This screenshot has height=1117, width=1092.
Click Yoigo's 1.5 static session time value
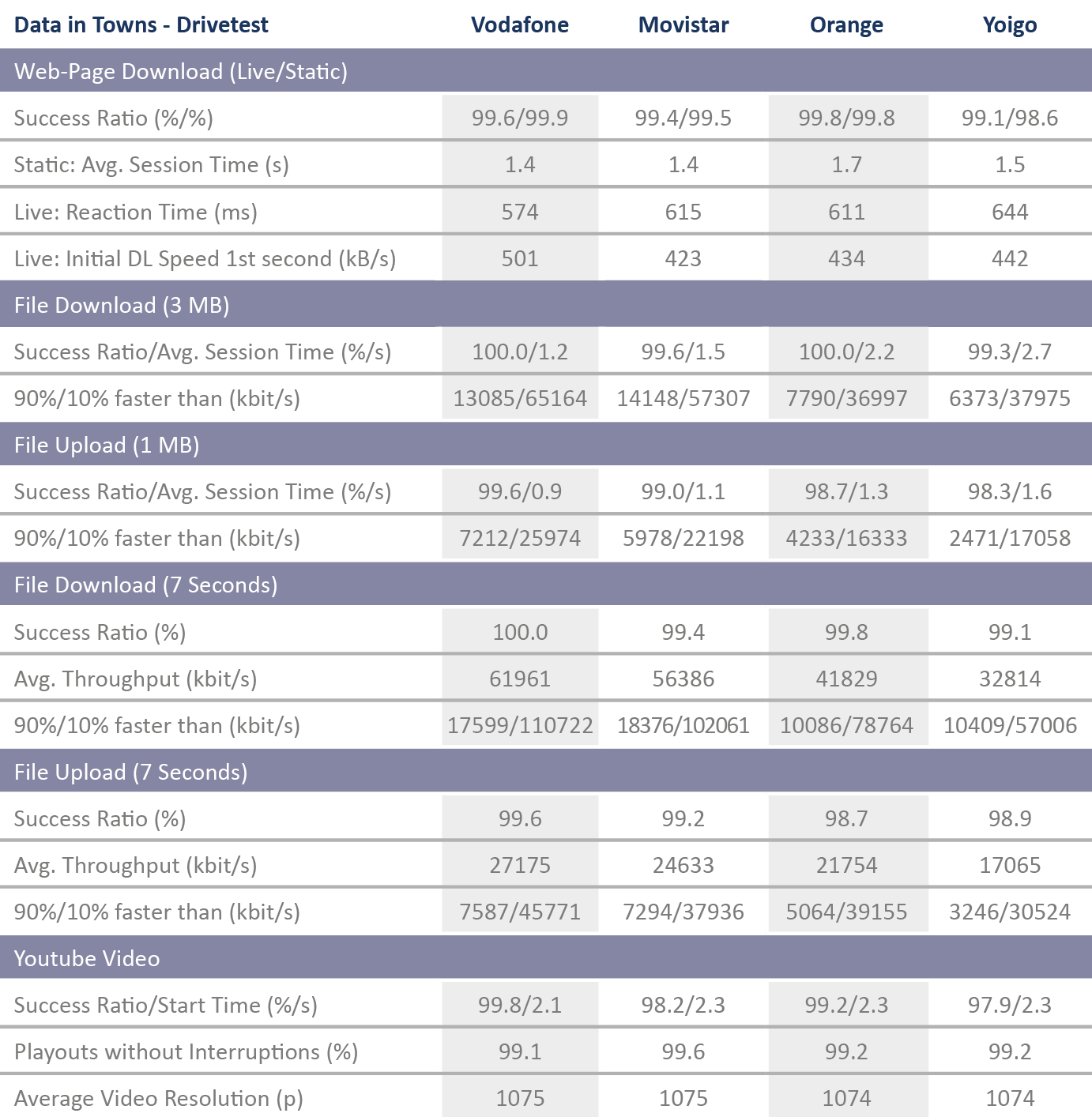point(1010,164)
